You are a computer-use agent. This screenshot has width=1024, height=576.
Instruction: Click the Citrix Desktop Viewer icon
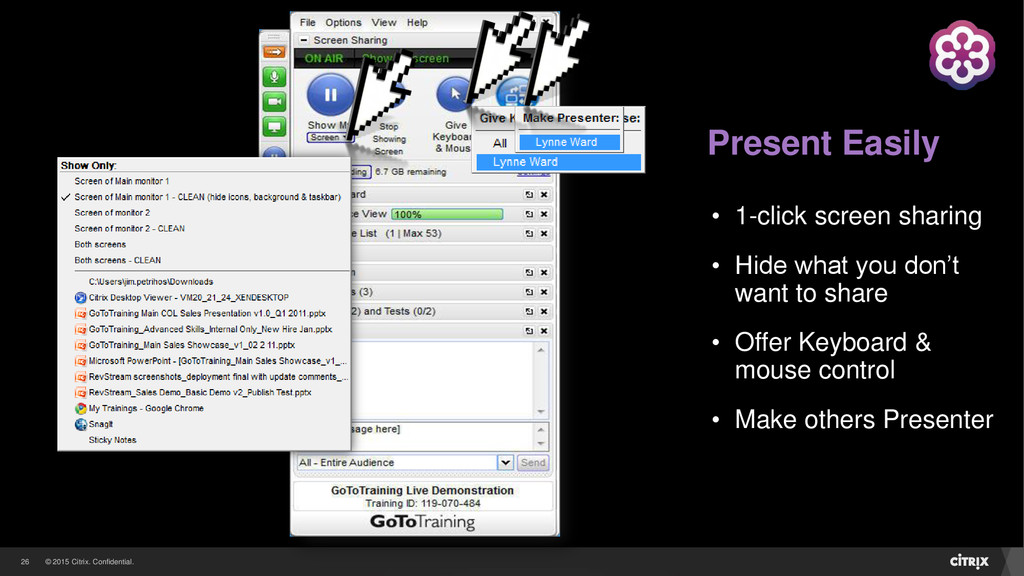pyautogui.click(x=80, y=297)
